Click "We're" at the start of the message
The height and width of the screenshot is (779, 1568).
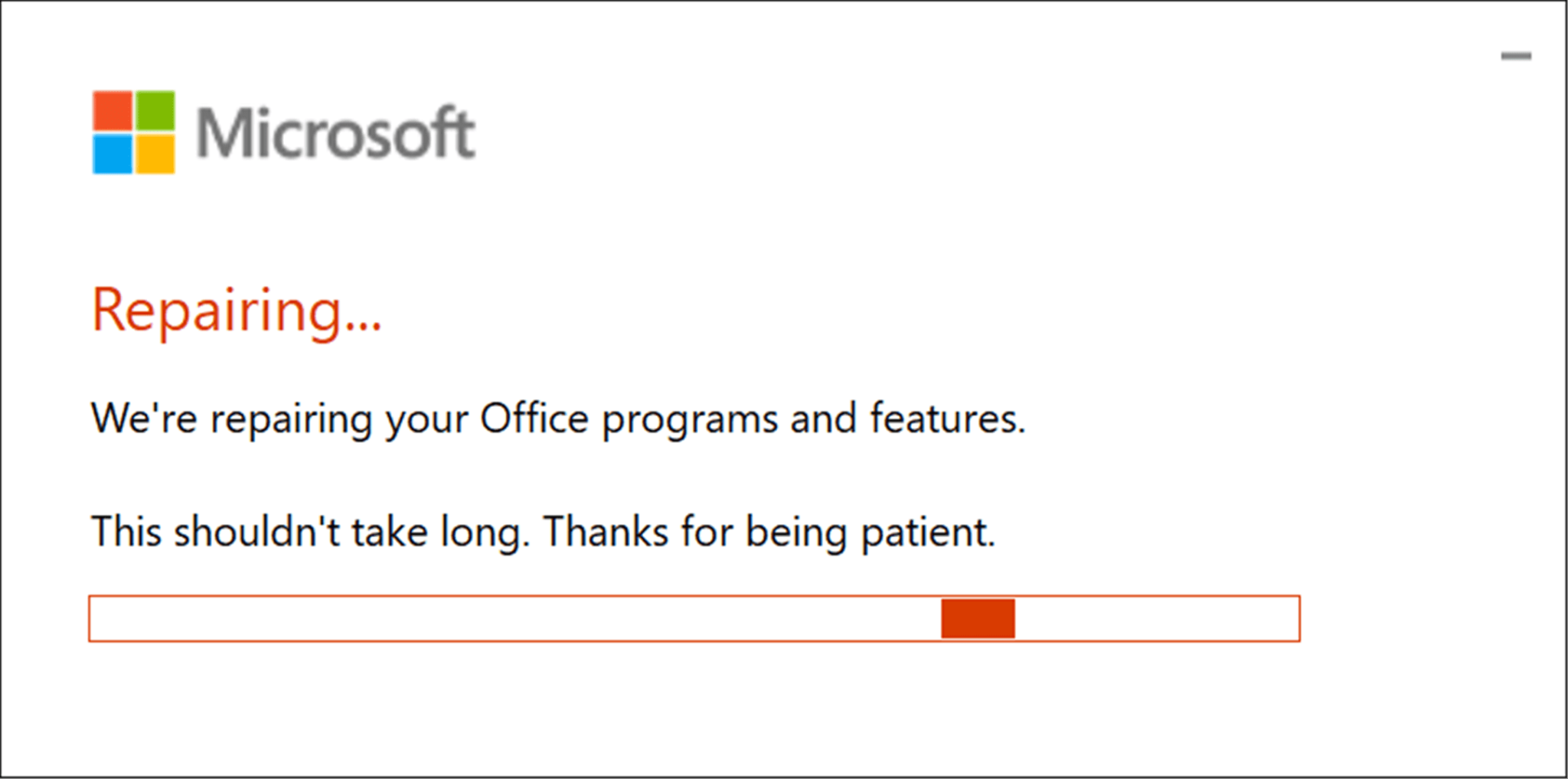143,419
